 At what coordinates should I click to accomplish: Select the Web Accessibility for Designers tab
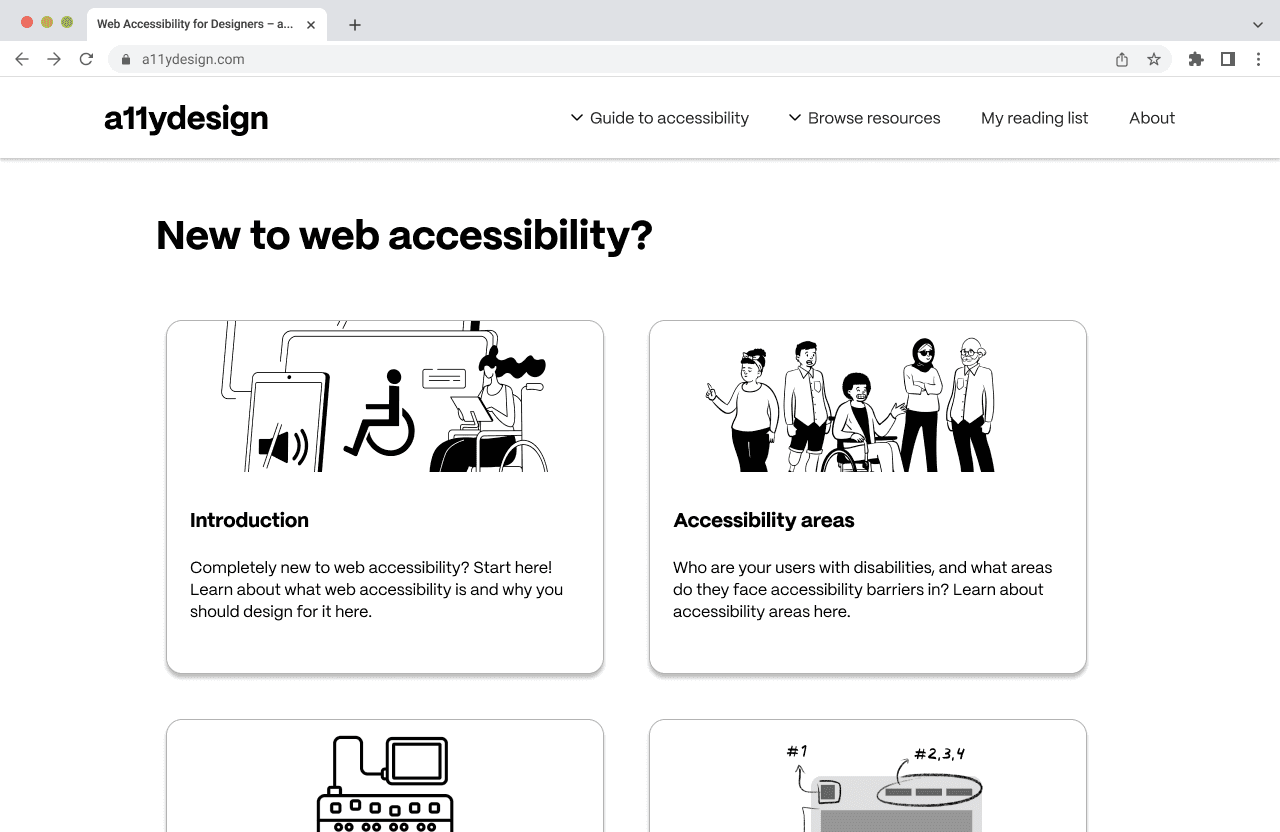point(207,24)
